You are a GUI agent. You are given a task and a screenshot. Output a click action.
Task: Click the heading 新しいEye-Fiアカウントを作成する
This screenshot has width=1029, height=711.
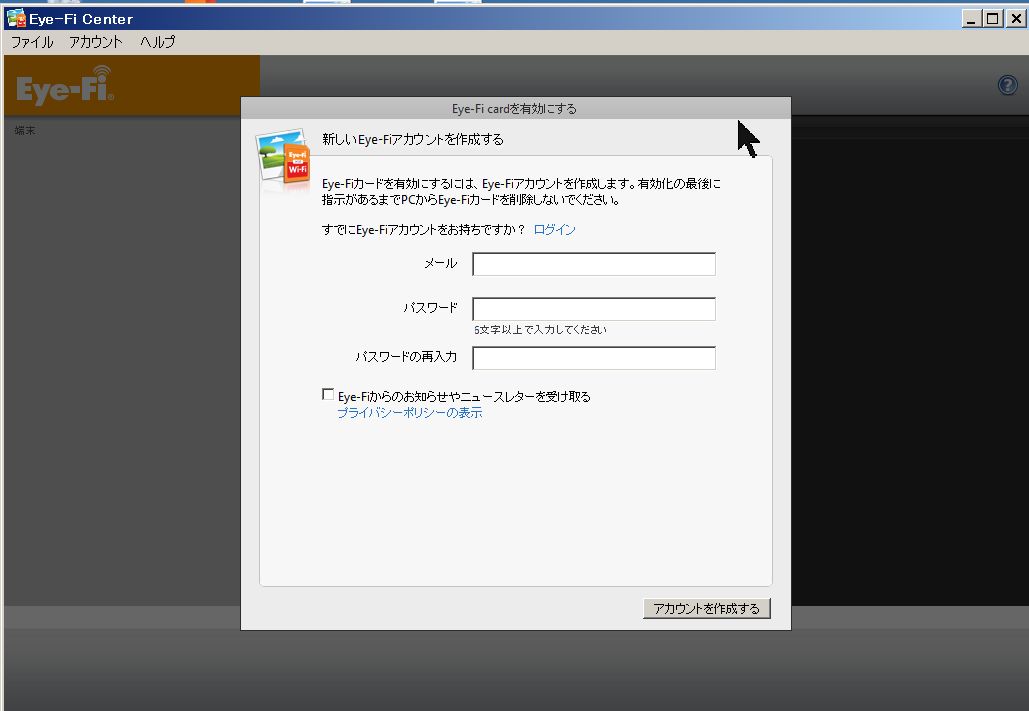tap(413, 139)
